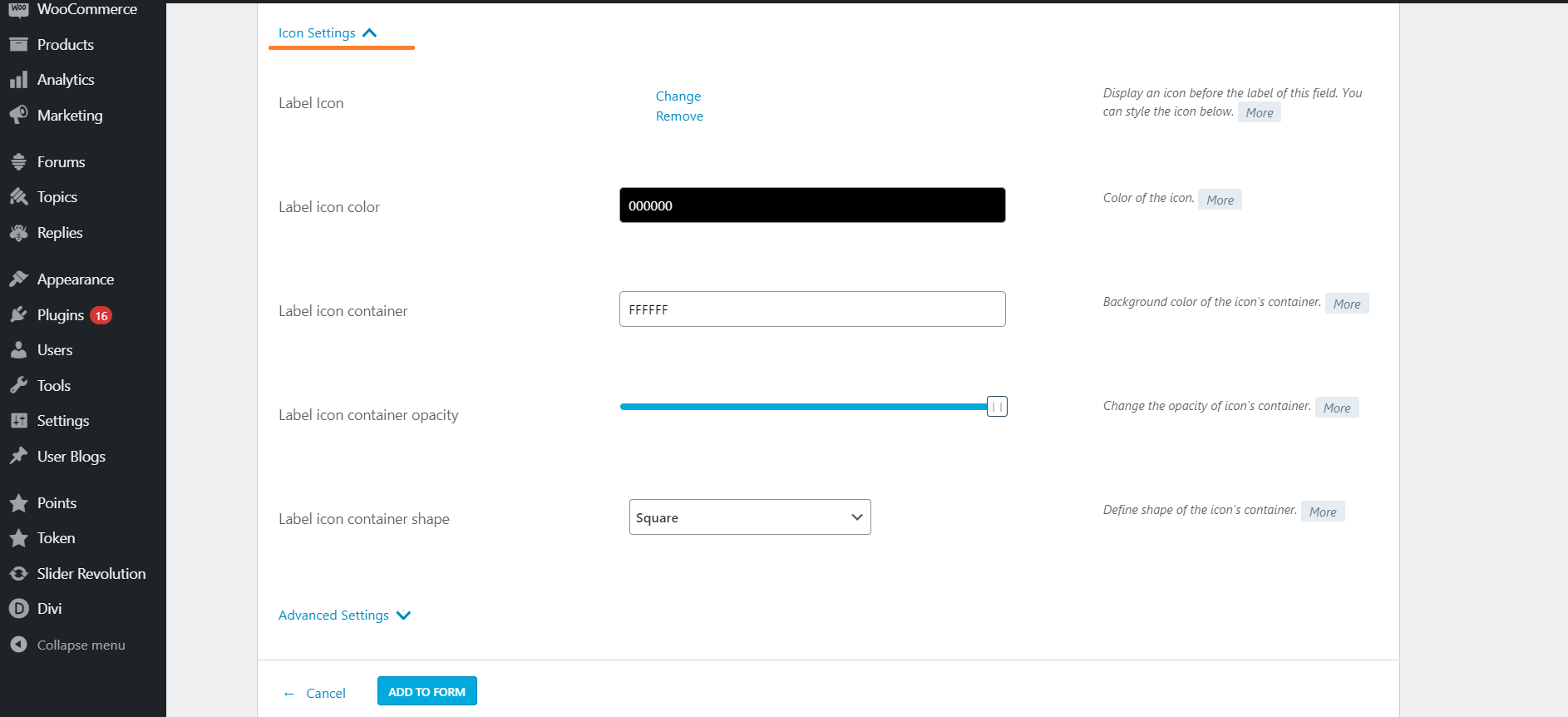Go to the Forums menu item
Viewport: 1568px width, 717px height.
click(61, 162)
